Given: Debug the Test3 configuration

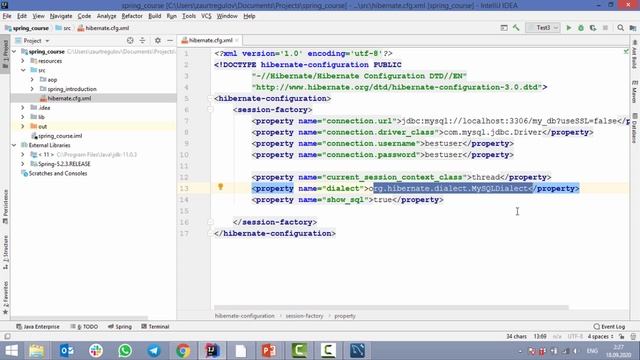Looking at the screenshot, I should tap(581, 28).
